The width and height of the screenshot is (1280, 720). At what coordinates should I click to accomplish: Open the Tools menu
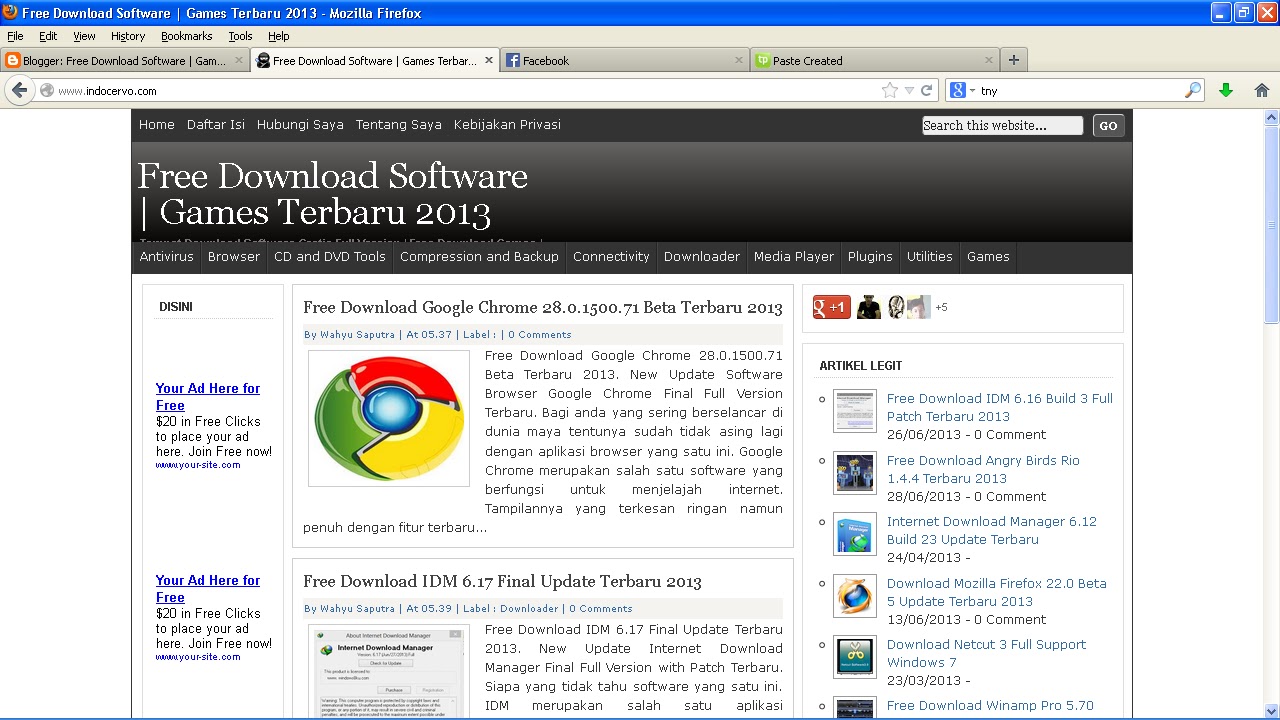[240, 36]
